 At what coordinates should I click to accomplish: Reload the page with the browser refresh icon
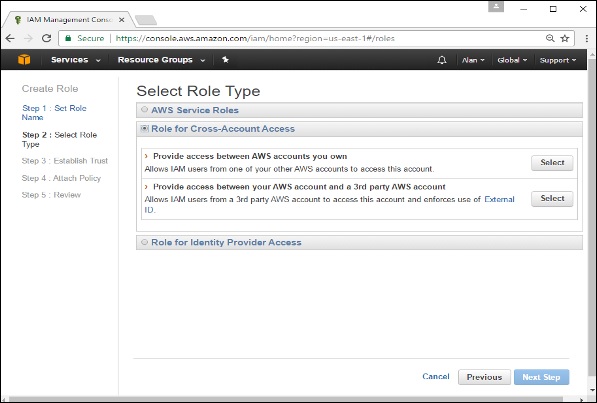click(46, 38)
